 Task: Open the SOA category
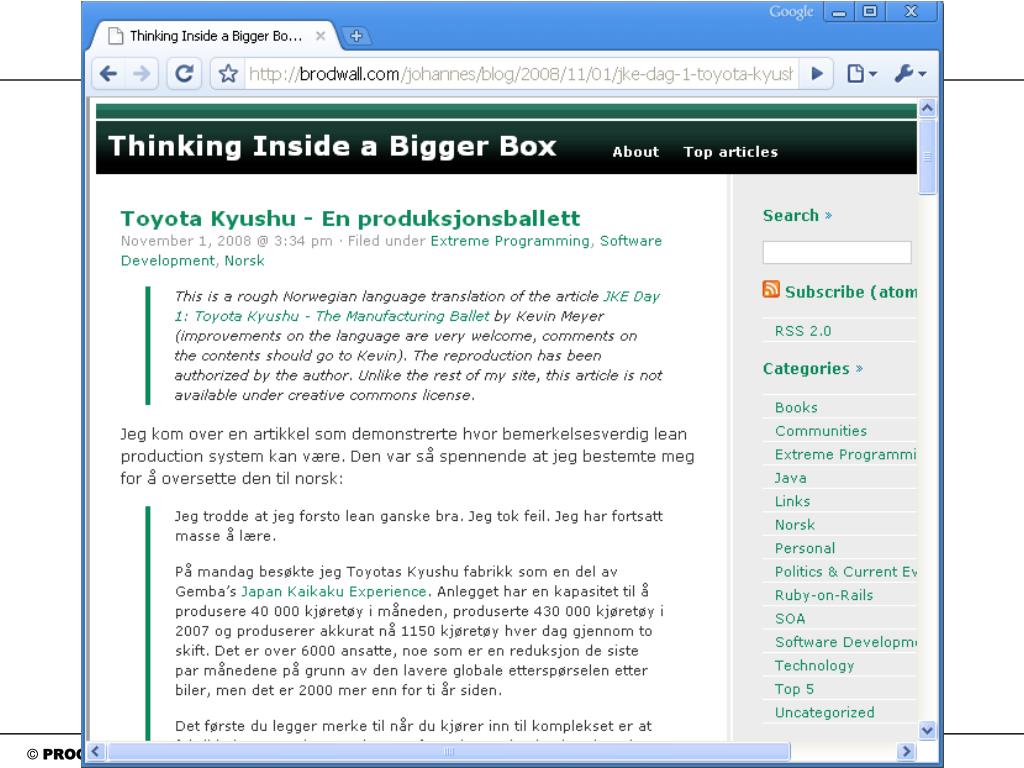click(x=790, y=619)
